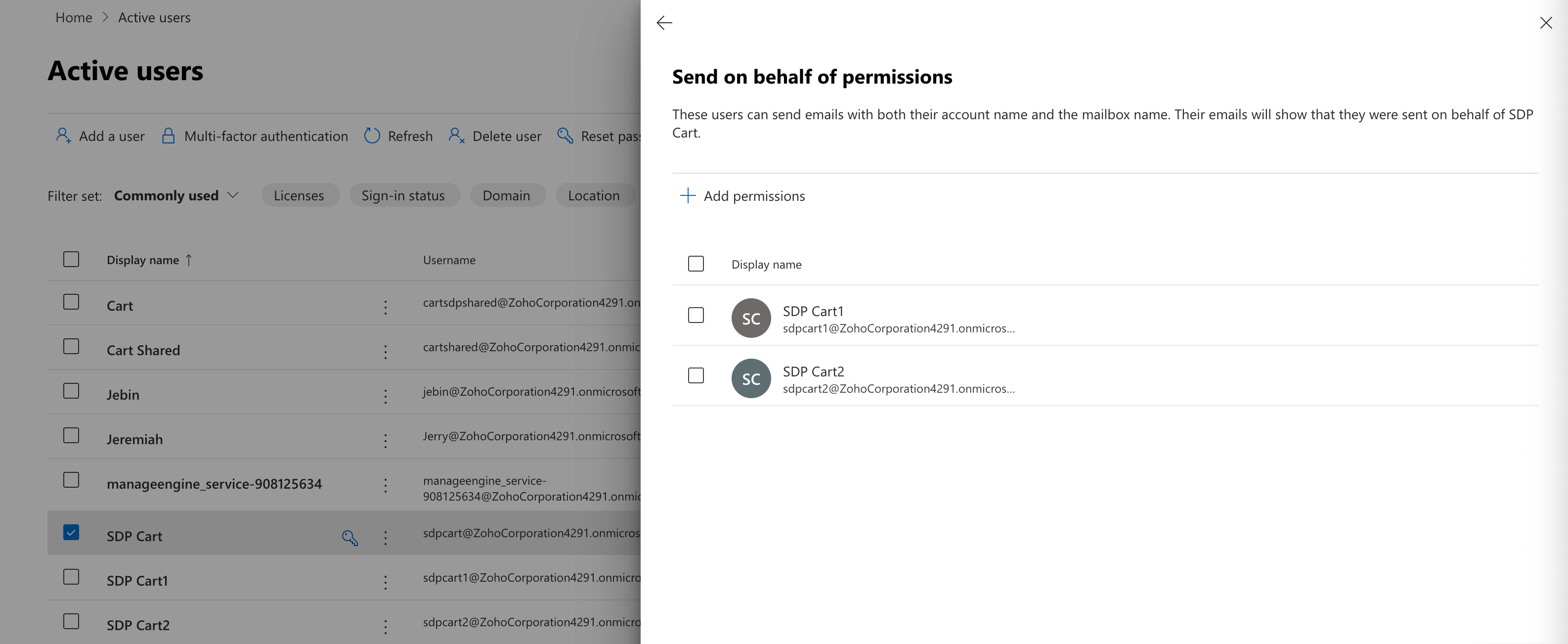Open the Domain filter pill
Viewport: 1568px width, 644px height.
pyautogui.click(x=506, y=195)
